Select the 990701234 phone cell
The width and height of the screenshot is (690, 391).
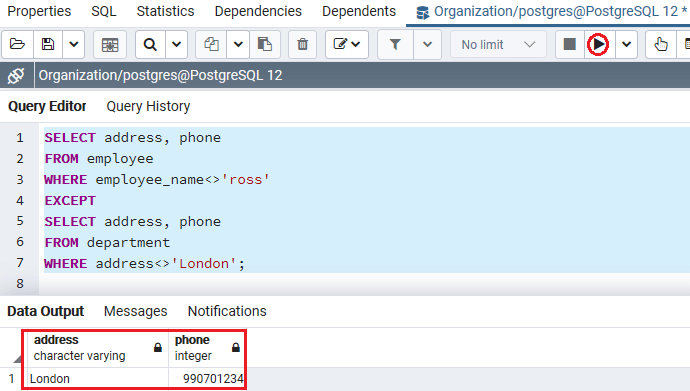pyautogui.click(x=206, y=379)
